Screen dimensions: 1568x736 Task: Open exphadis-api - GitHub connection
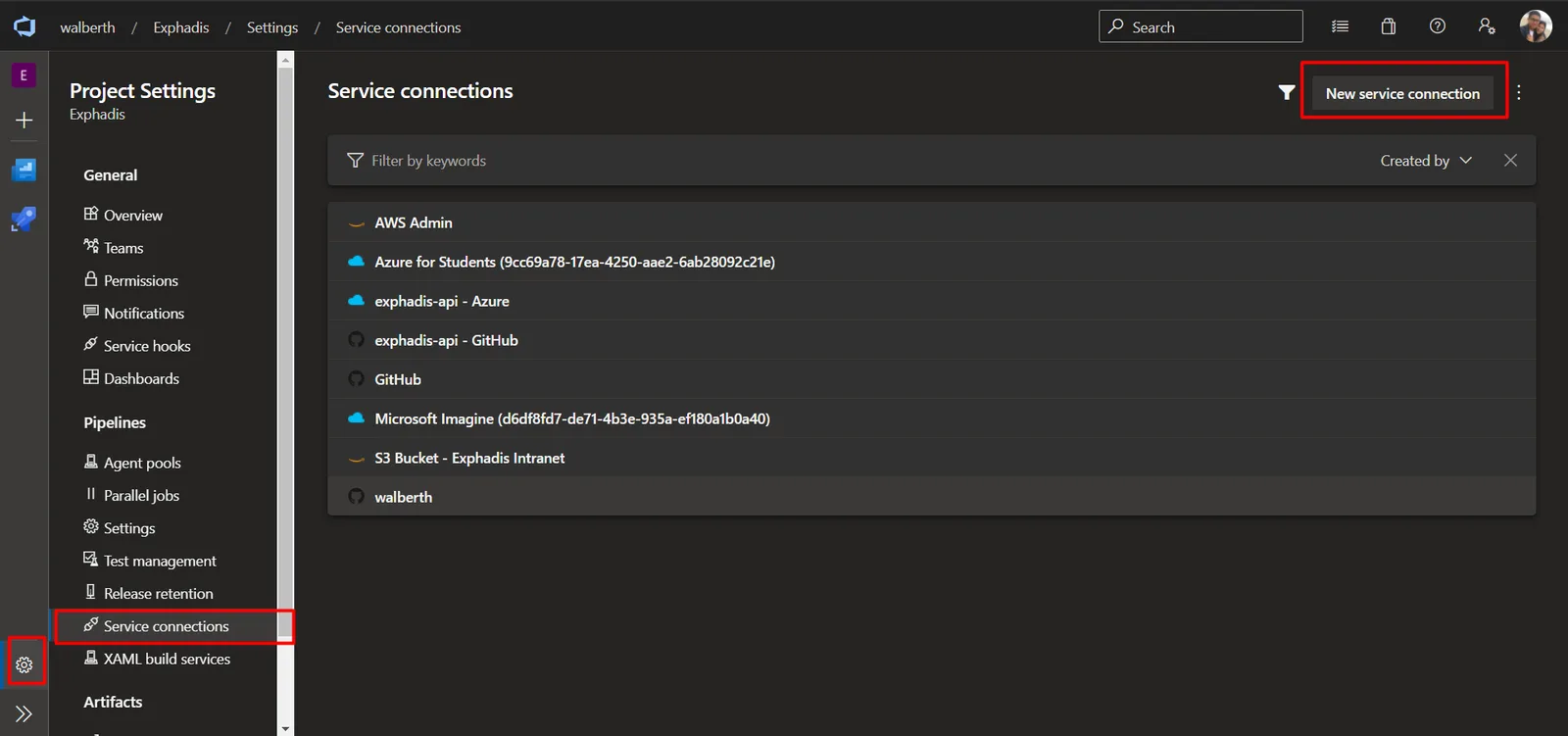[x=931, y=340]
